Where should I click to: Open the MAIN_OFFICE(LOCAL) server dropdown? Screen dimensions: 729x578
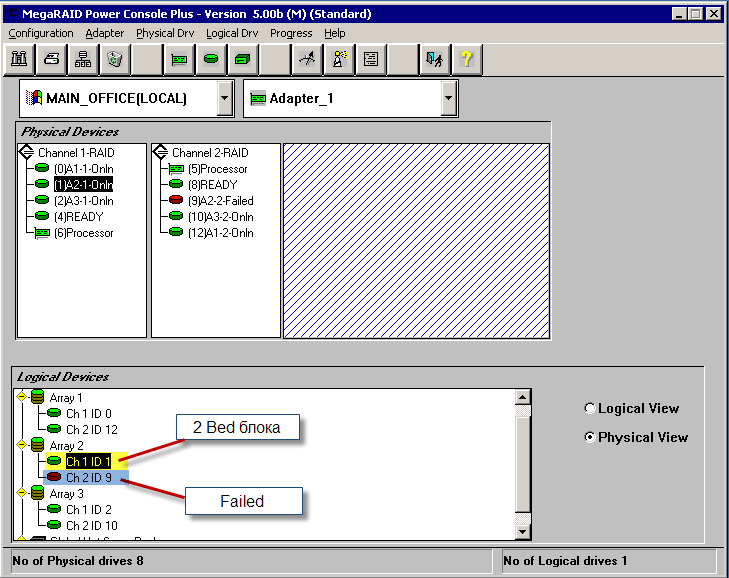(x=225, y=98)
